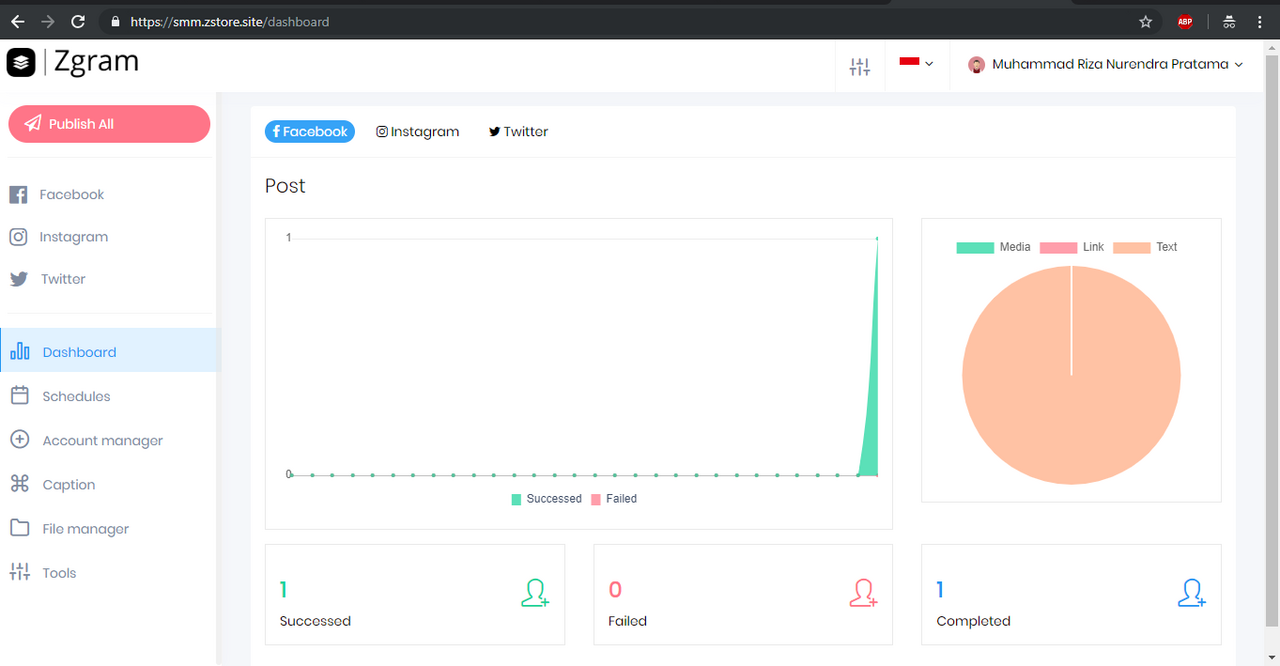Click the Completed count 1

940,590
